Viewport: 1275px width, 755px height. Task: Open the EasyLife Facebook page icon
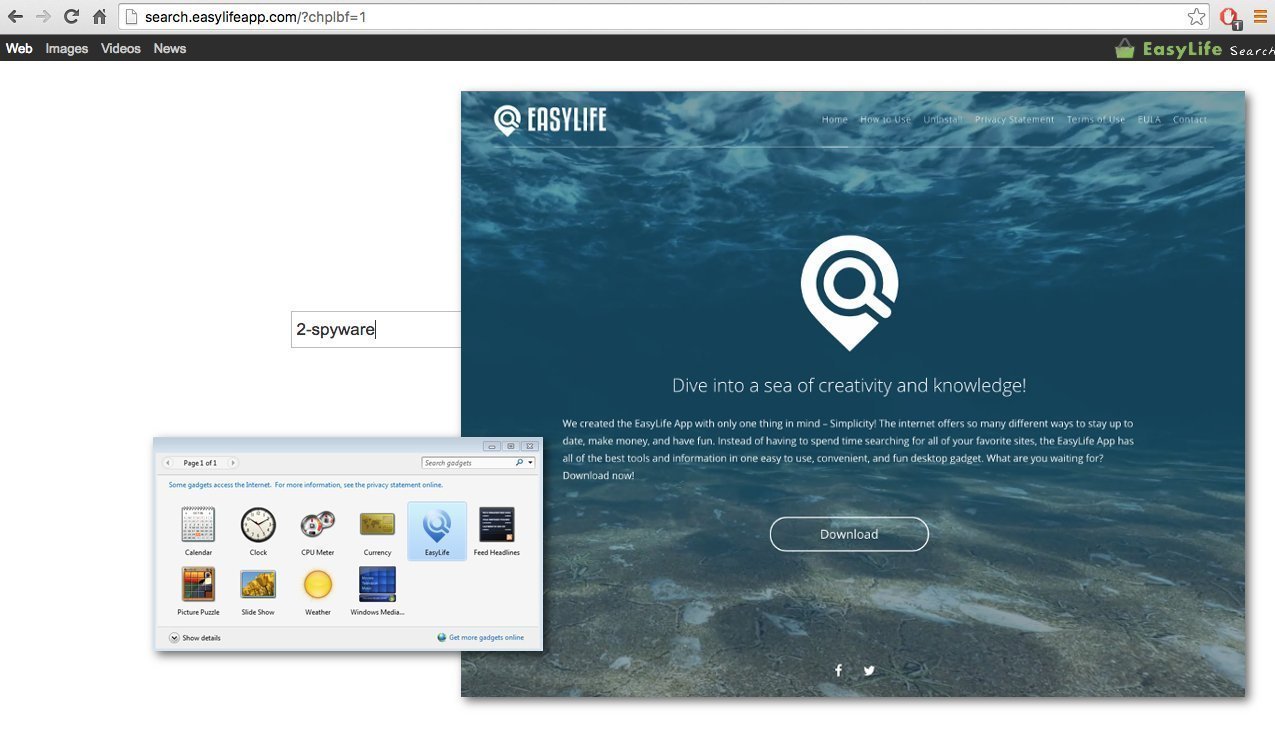838,671
